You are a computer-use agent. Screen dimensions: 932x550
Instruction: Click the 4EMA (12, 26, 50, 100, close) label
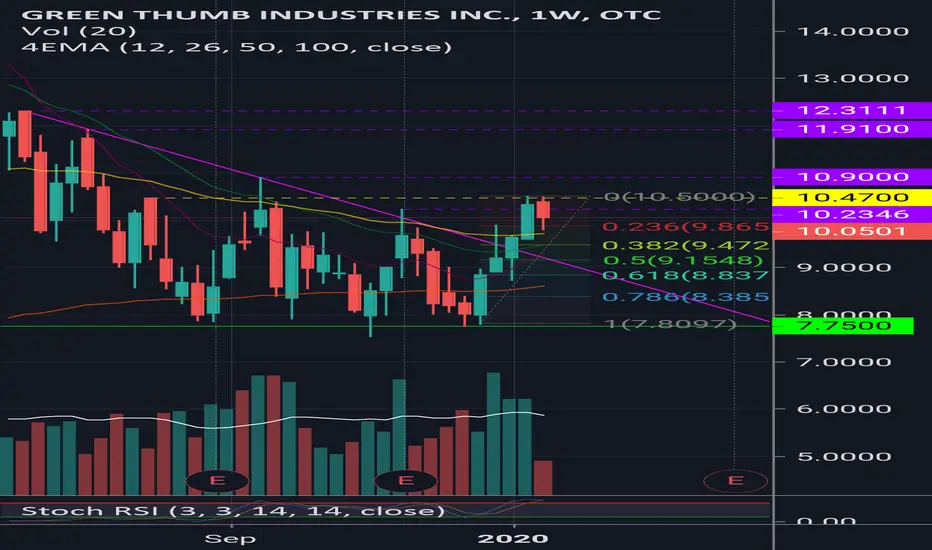click(237, 47)
